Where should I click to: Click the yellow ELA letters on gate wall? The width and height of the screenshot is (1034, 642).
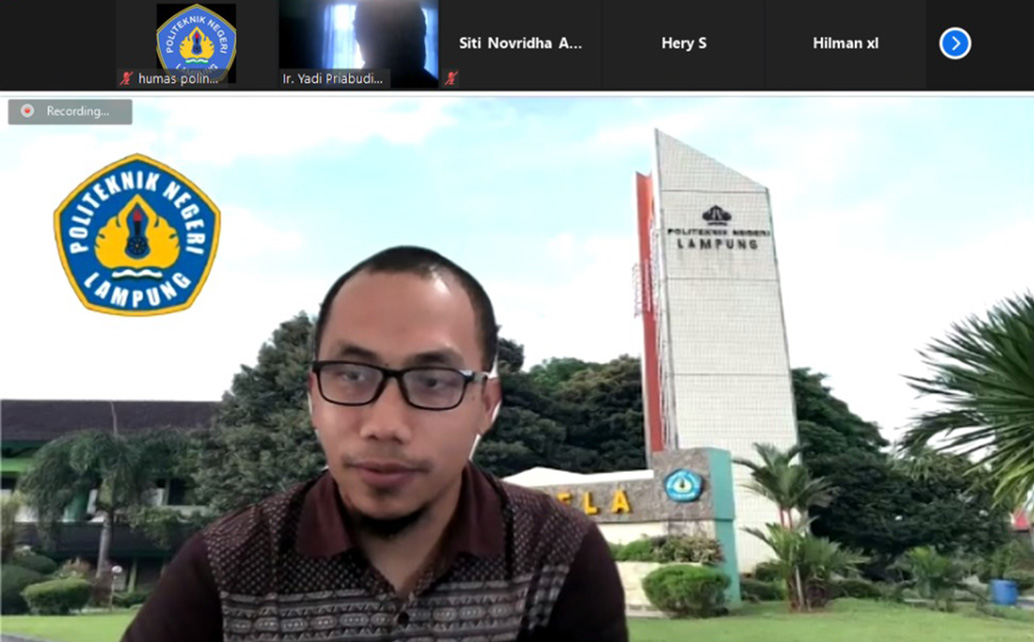click(605, 502)
